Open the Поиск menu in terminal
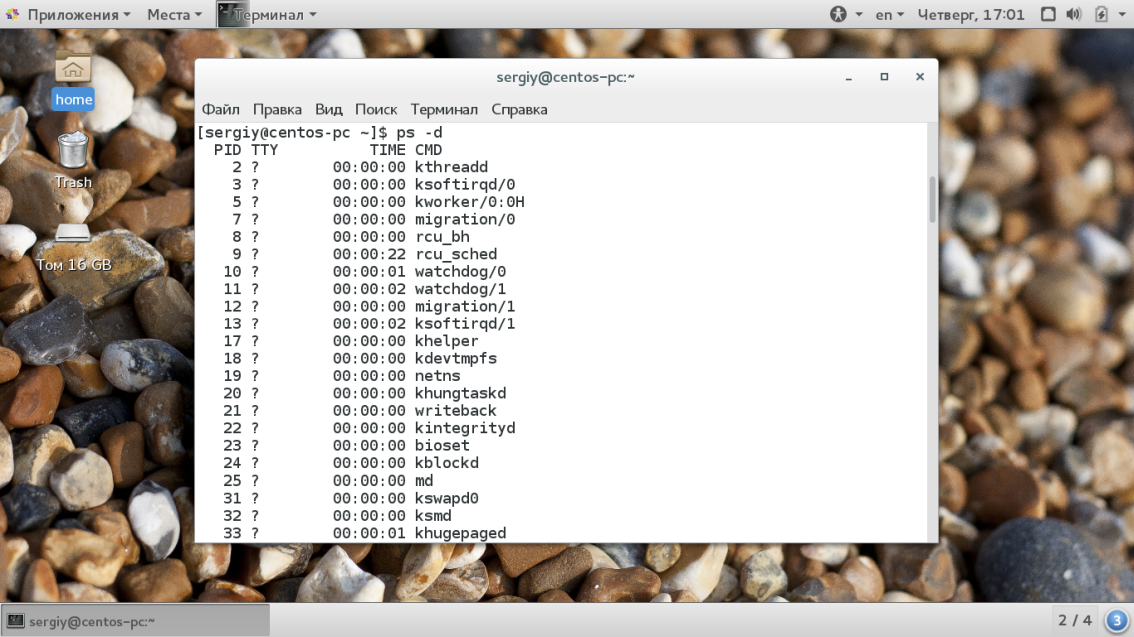The height and width of the screenshot is (637, 1134). 376,109
